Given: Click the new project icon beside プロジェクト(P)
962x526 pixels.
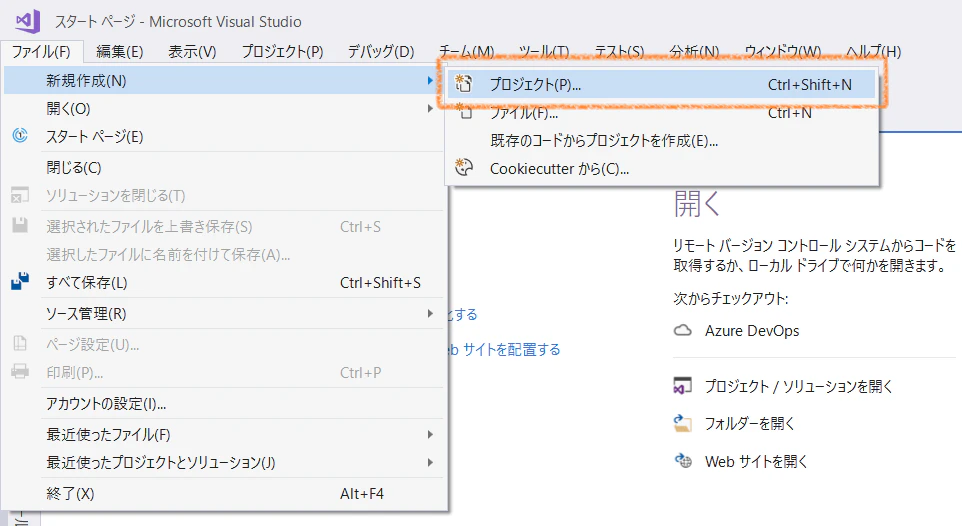Looking at the screenshot, I should pos(464,83).
